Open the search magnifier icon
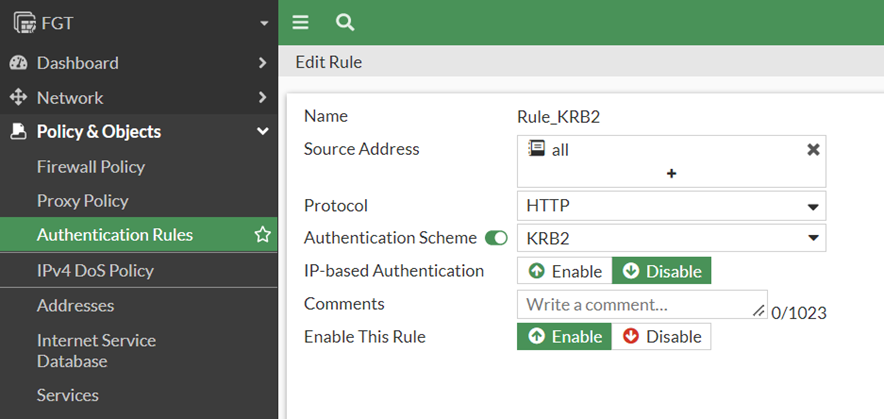 pos(345,22)
